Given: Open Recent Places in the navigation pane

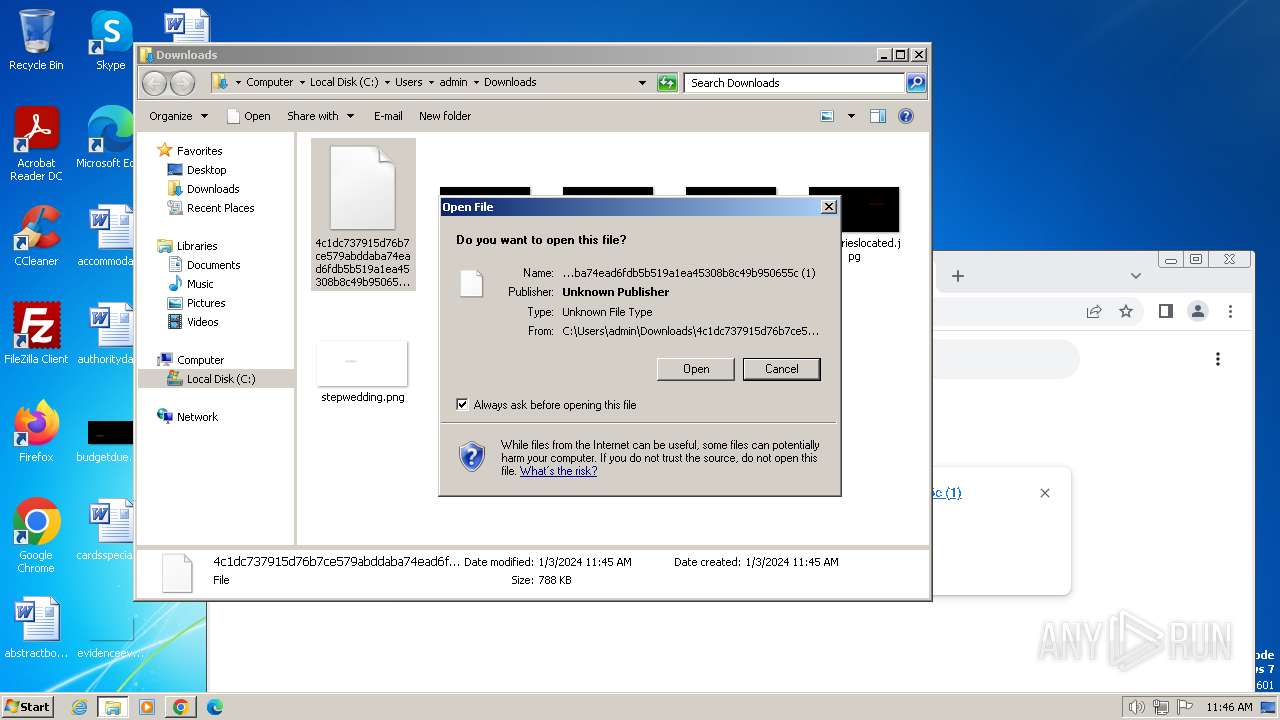Looking at the screenshot, I should pyautogui.click(x=220, y=208).
